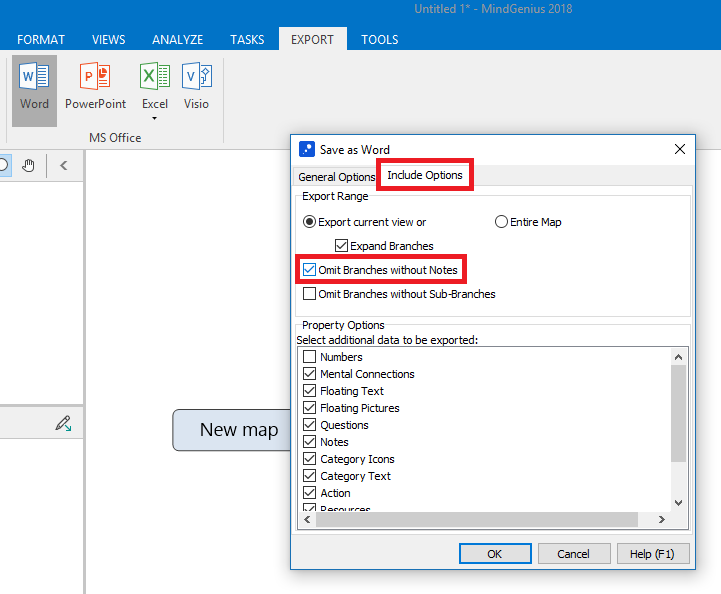Screen dimensions: 721x594
Task: Toggle the Action checkbox
Action: (309, 493)
